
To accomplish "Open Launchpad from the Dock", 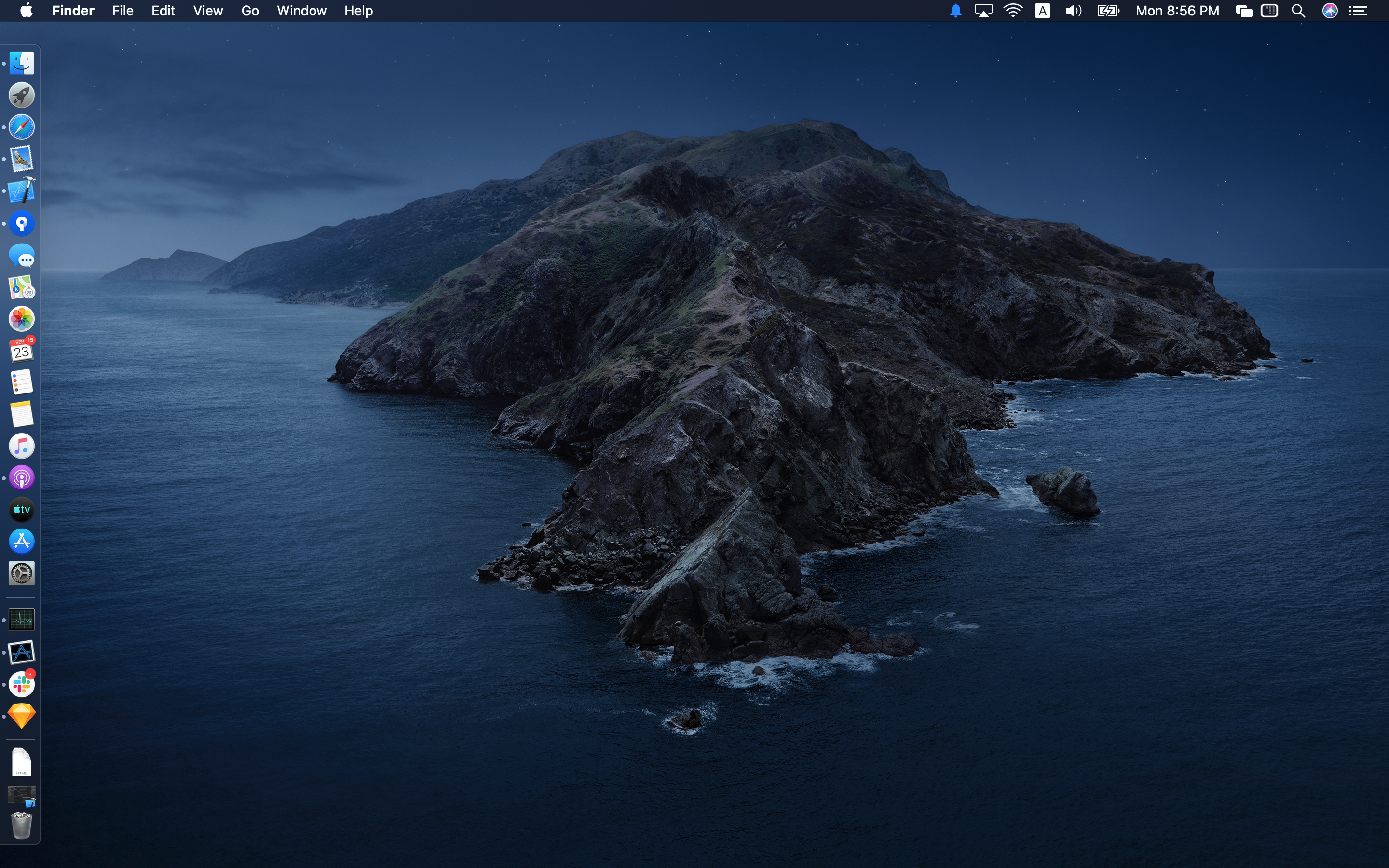I will click(x=22, y=95).
